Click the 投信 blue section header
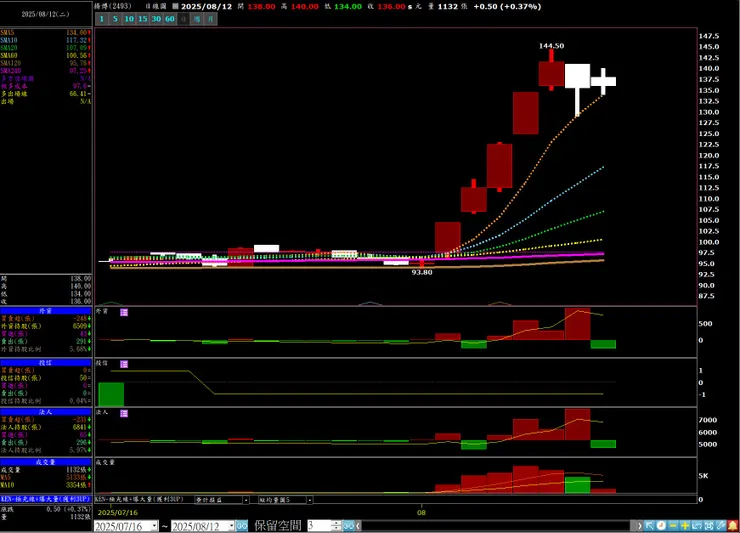This screenshot has height=533, width=740. pos(46,363)
